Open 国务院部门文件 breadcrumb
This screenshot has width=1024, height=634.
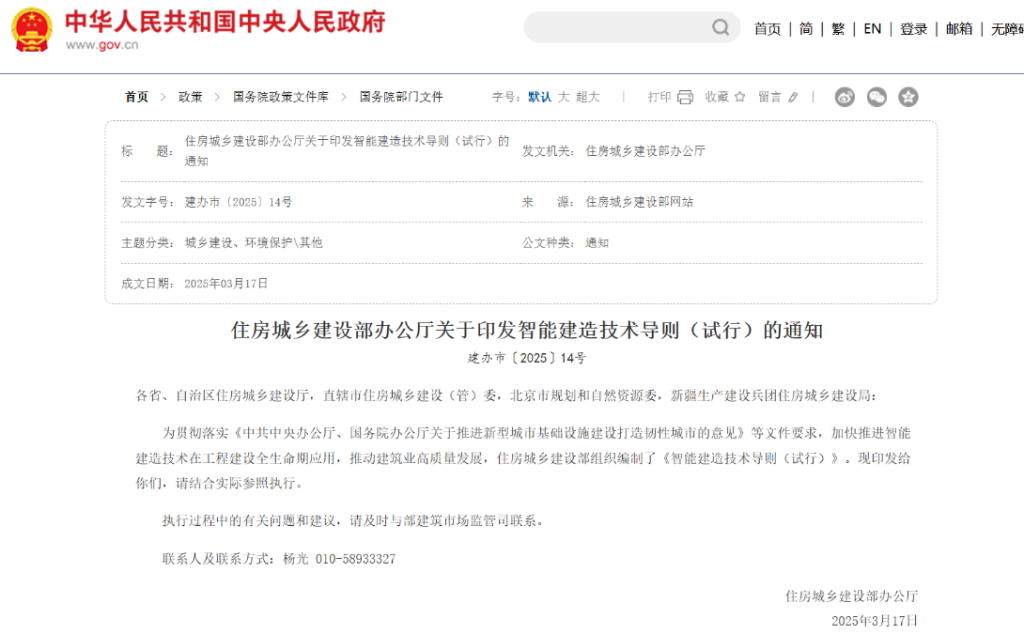[401, 97]
